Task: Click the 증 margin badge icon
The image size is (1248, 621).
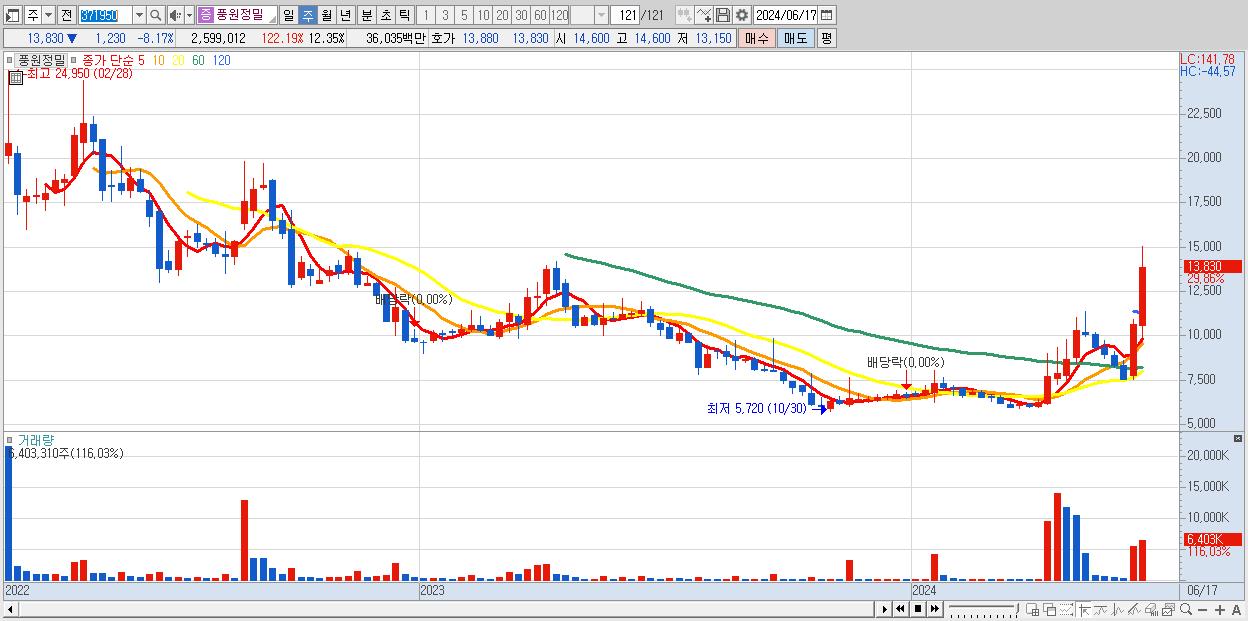Action: pos(205,16)
